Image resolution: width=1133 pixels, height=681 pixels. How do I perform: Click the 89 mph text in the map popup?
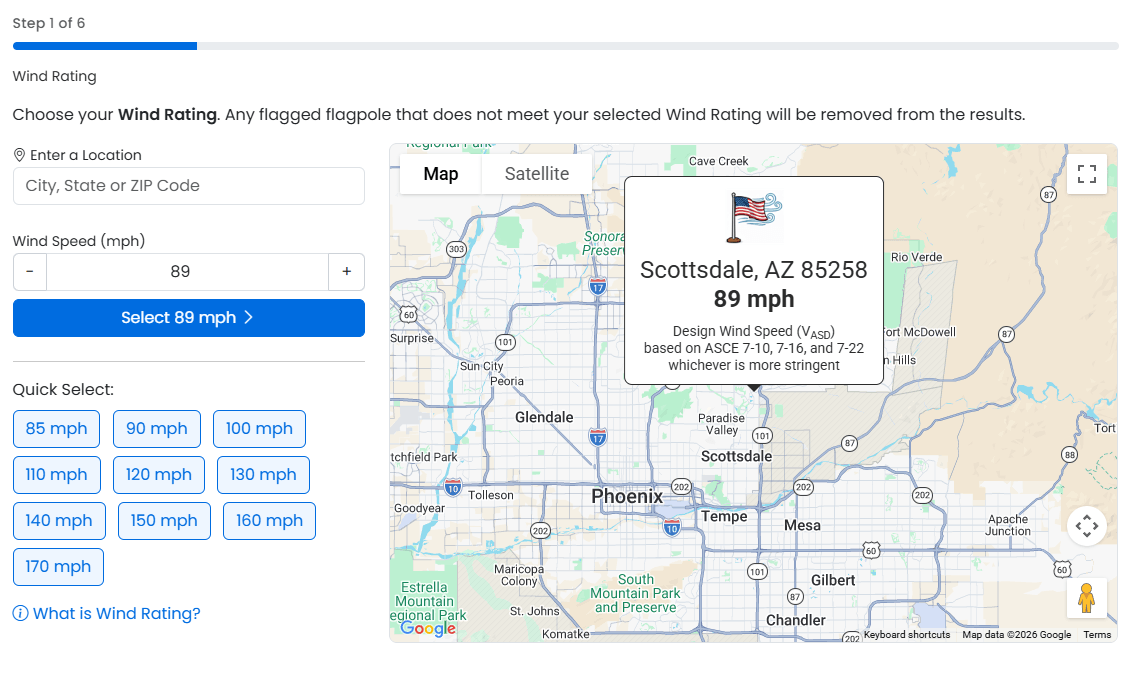point(754,299)
